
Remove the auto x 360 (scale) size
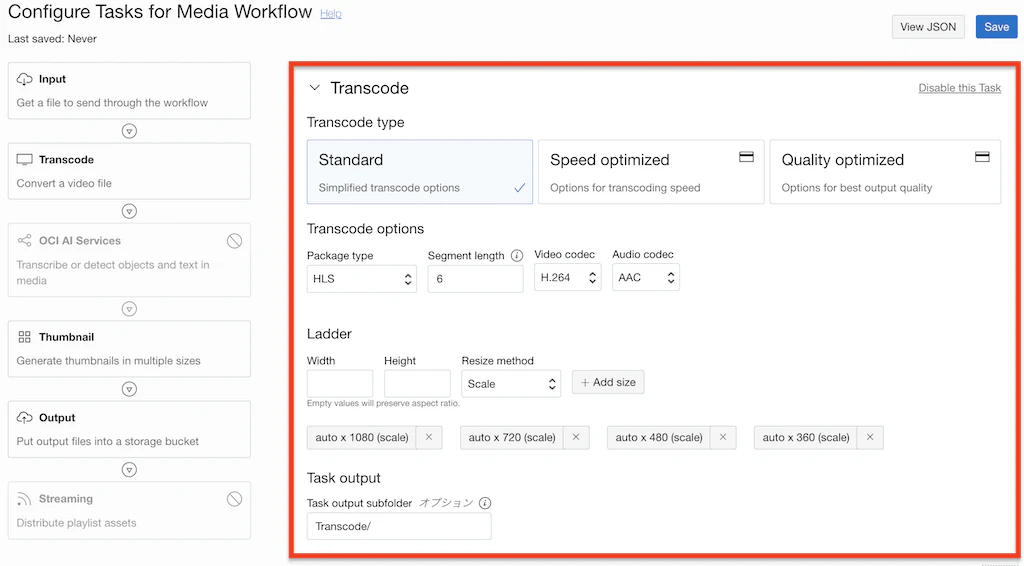(x=870, y=437)
